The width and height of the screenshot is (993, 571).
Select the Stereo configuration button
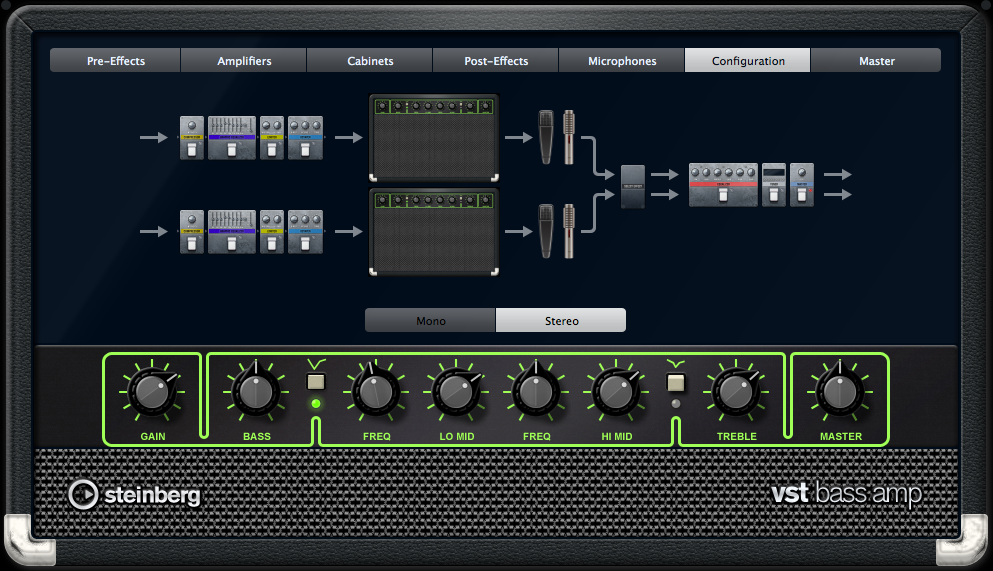click(561, 321)
